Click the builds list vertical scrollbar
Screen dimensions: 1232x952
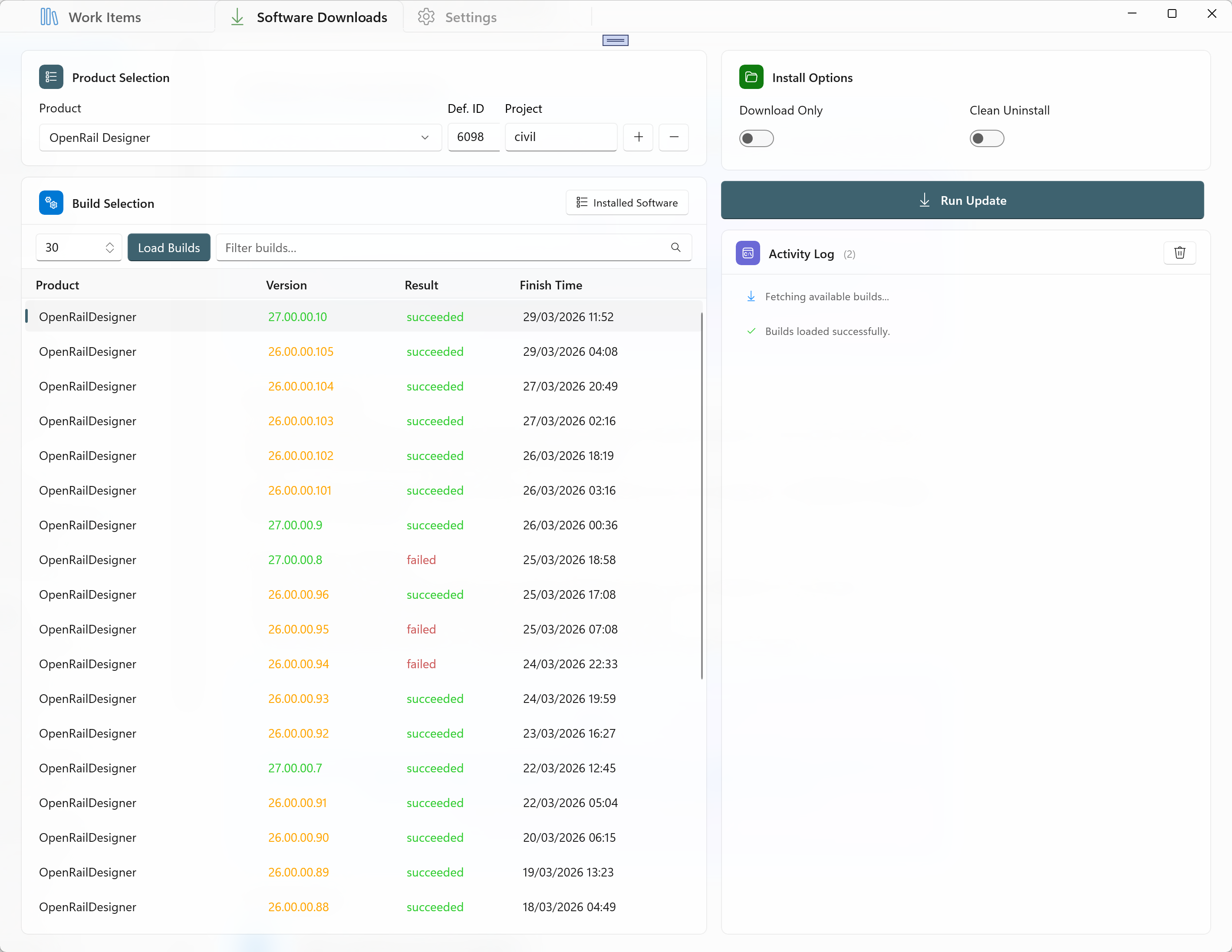[701, 496]
